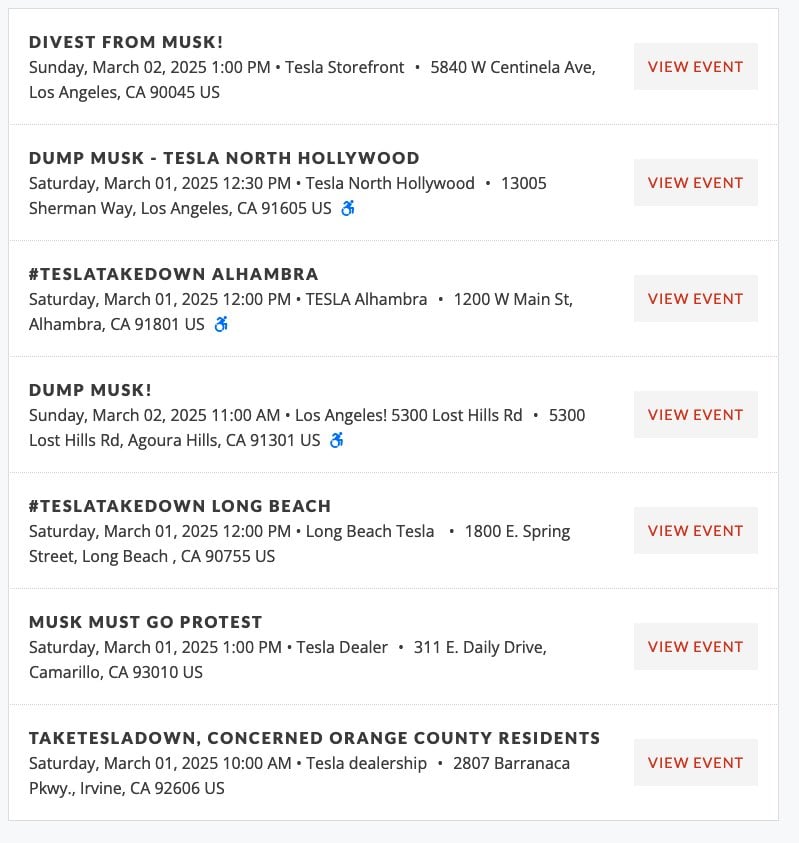Select the #TESLATAKEDOWN LONG BEACH heading
The width and height of the screenshot is (799, 843).
180,506
